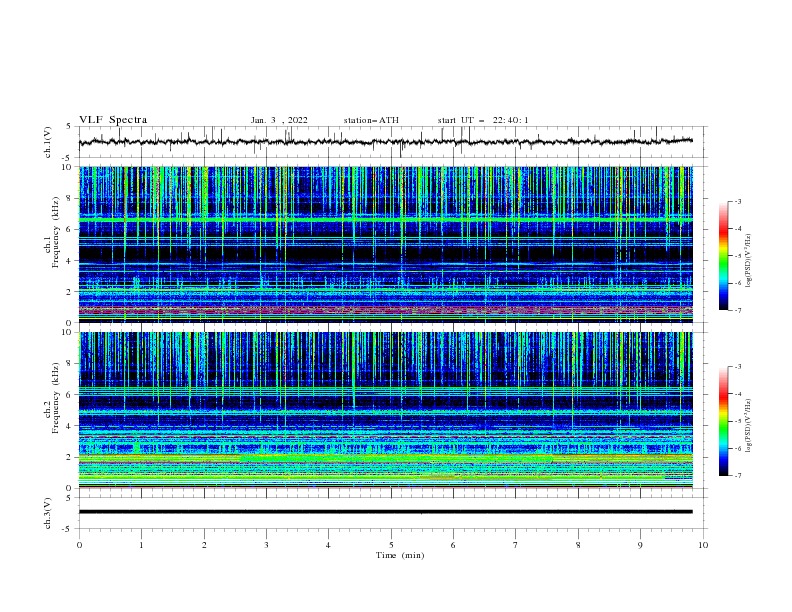Image resolution: width=792 pixels, height=612 pixels.
Task: Click time-axis tick label "8"
Action: point(578,545)
